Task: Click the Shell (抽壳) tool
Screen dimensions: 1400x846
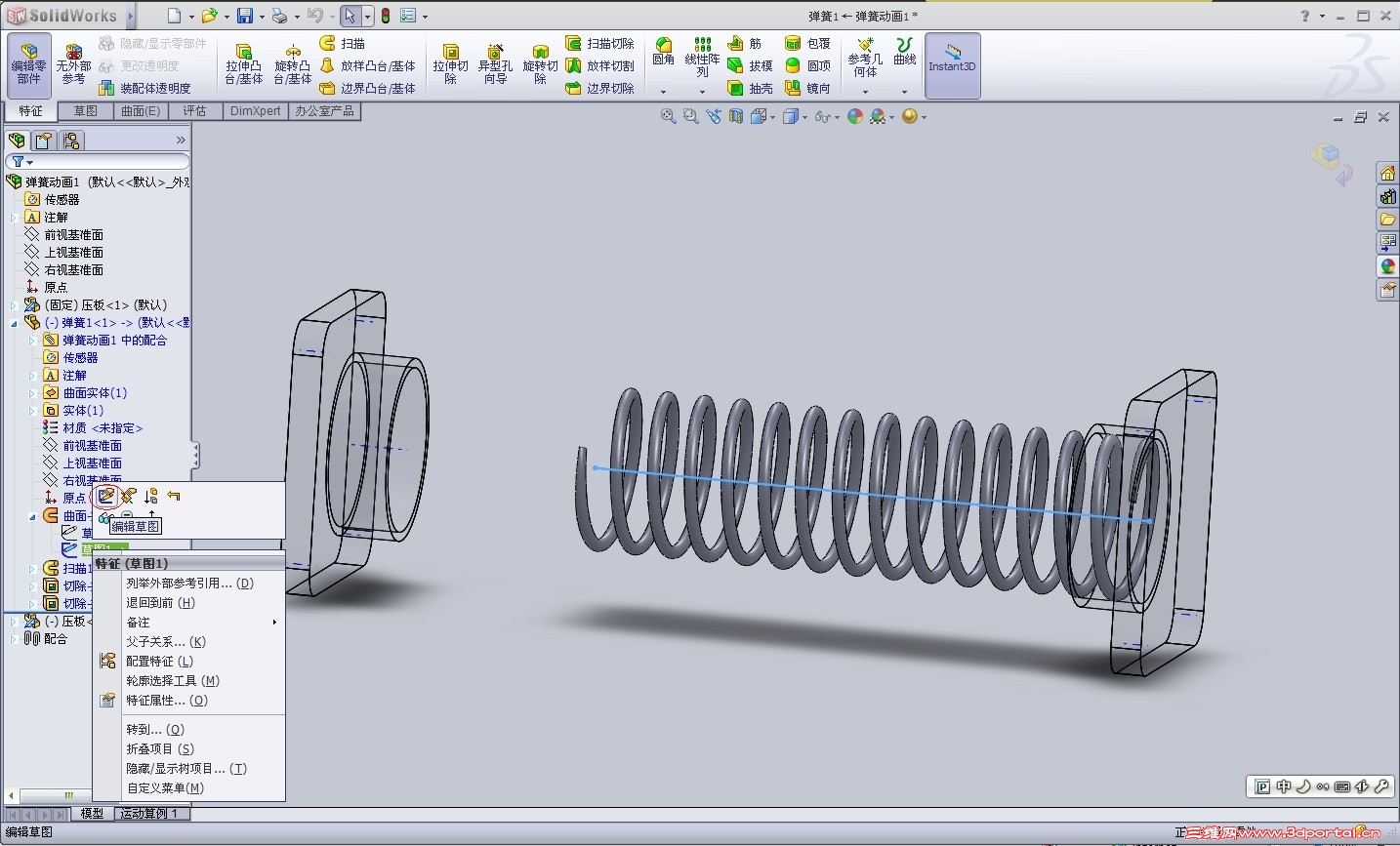Action: (x=750, y=88)
